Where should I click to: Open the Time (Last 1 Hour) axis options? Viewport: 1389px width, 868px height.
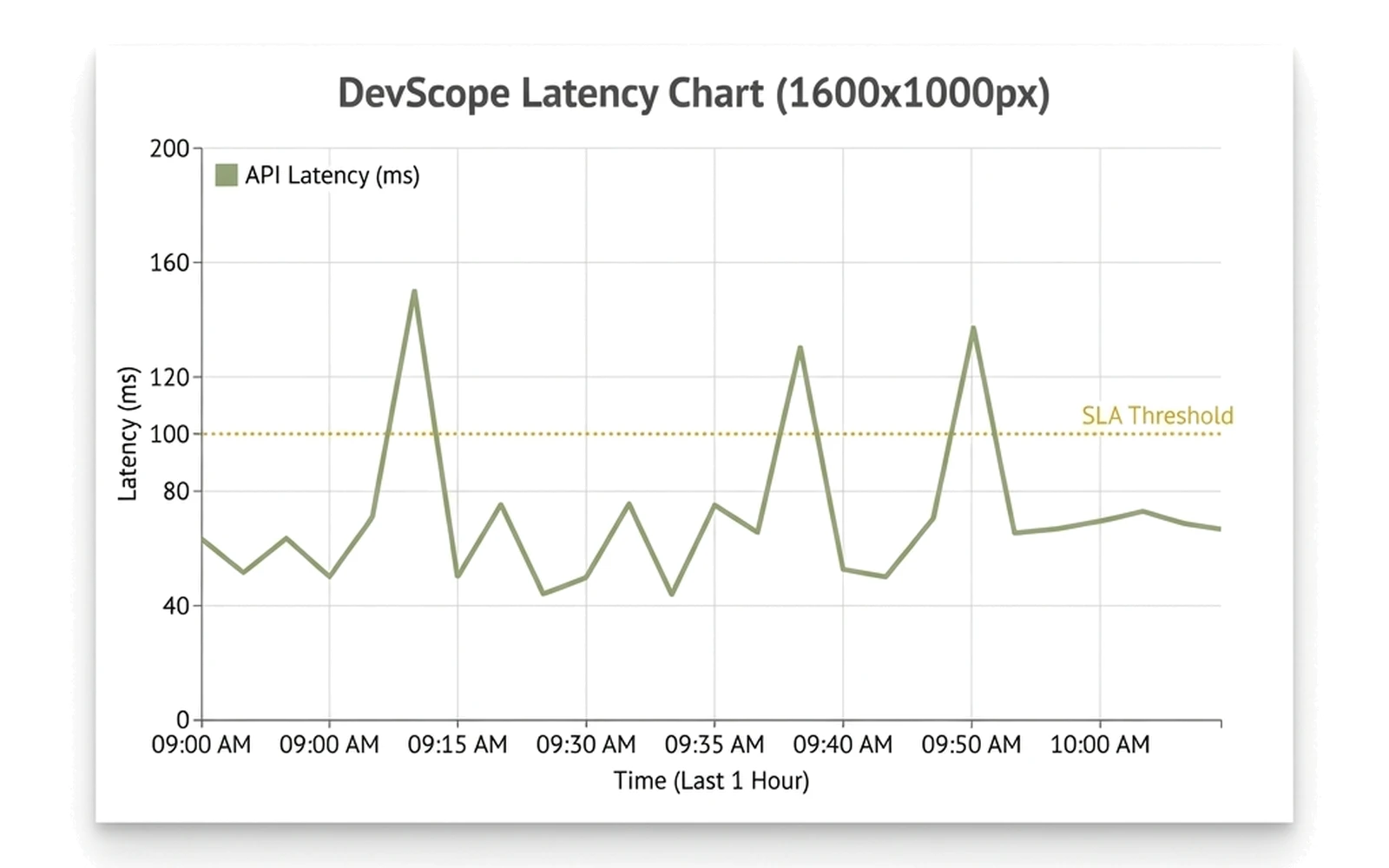point(711,779)
